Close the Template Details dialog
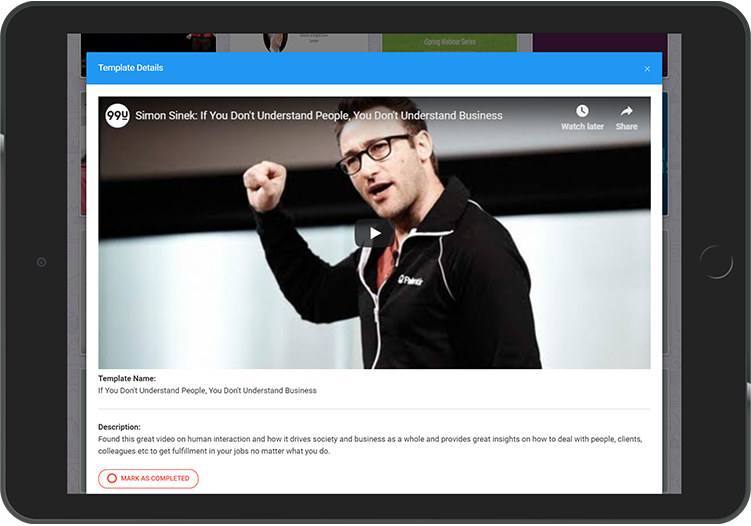This screenshot has height=526, width=751. pyautogui.click(x=647, y=69)
